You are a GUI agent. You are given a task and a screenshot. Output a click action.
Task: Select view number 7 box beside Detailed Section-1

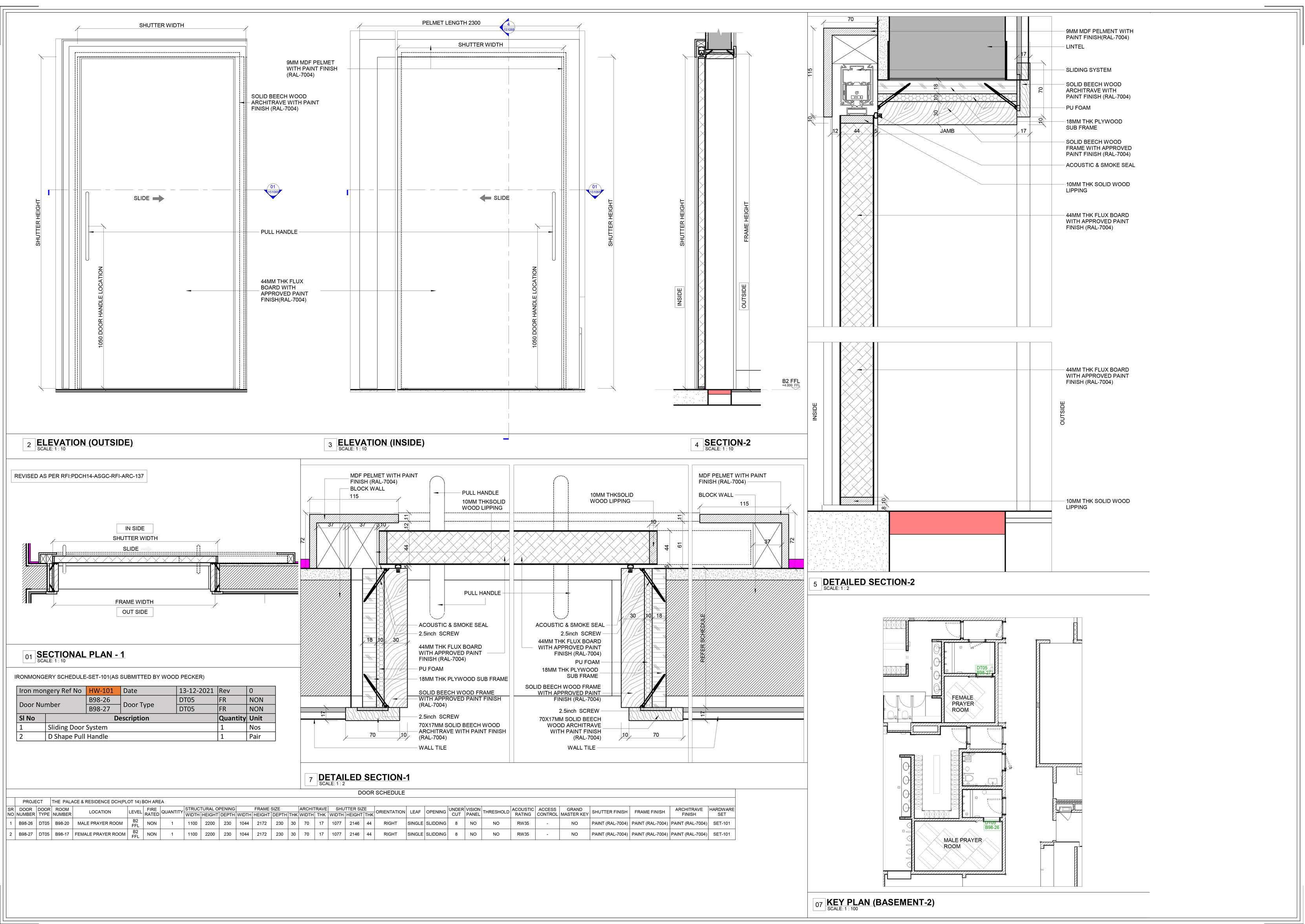coord(311,780)
